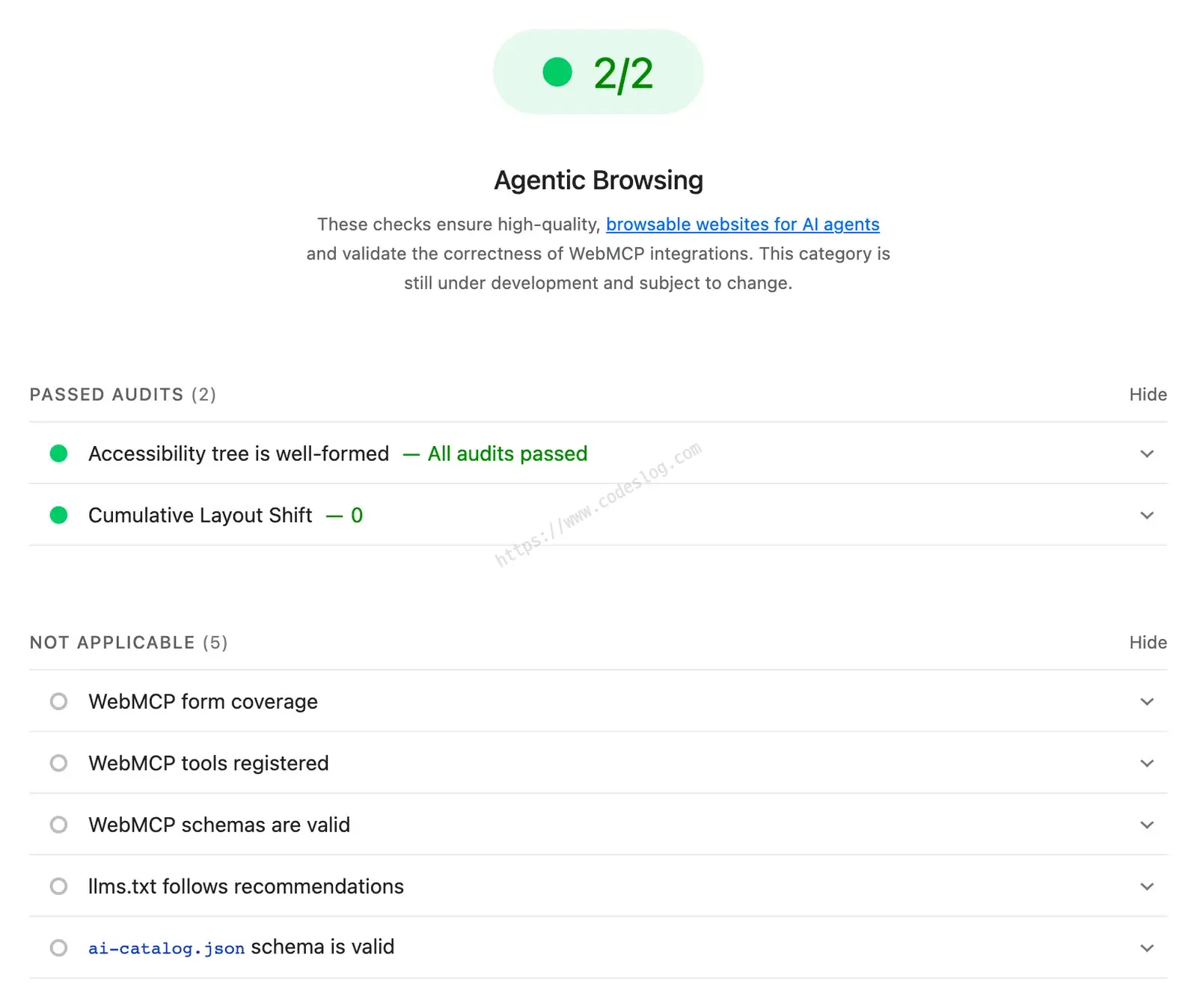The height and width of the screenshot is (1008, 1197).
Task: Expand WebMCP form coverage chevron
Action: 1147,701
